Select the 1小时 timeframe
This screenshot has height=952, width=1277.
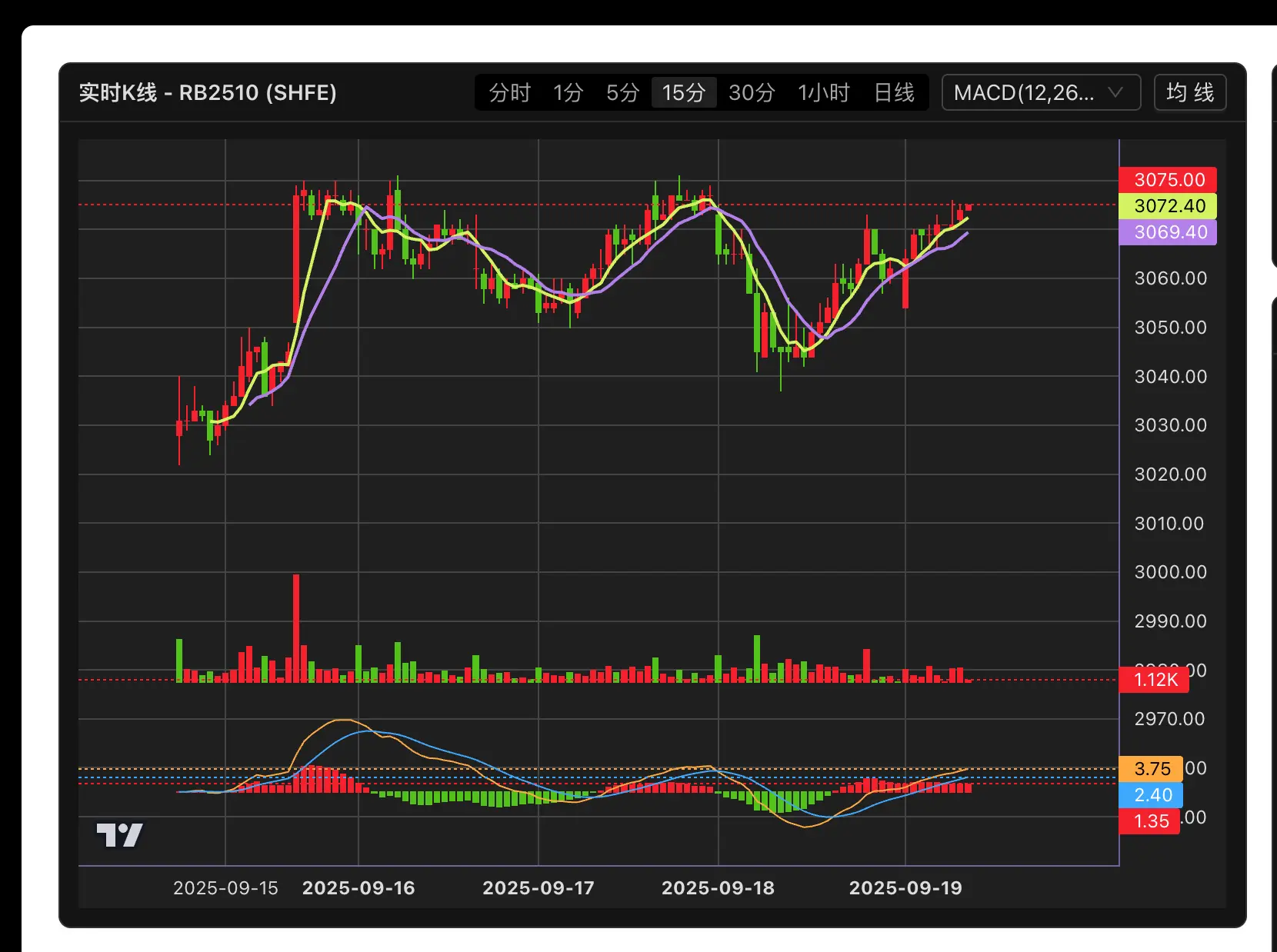[823, 93]
